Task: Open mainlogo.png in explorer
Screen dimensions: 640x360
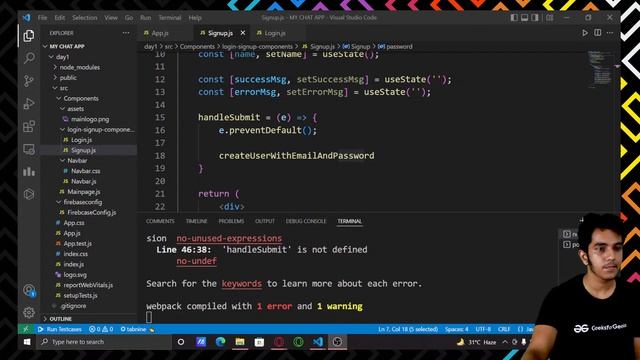Action: coord(89,119)
